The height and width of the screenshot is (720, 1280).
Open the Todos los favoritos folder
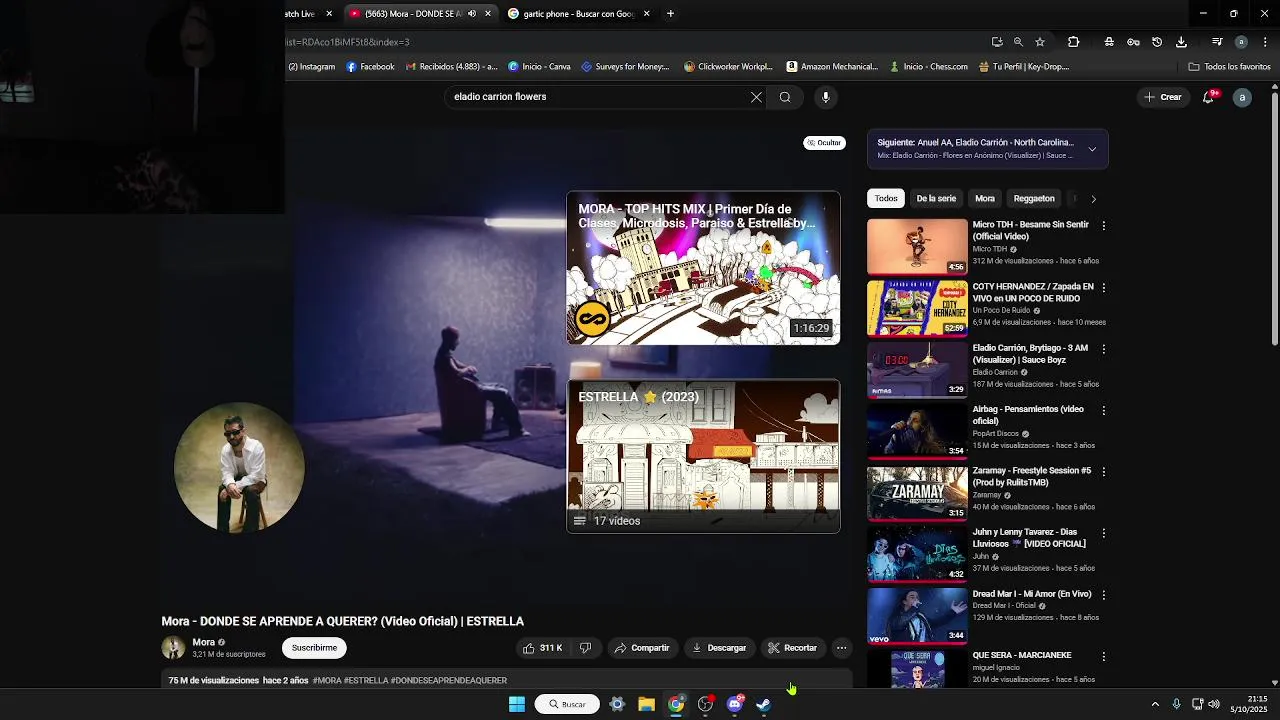[x=1229, y=67]
